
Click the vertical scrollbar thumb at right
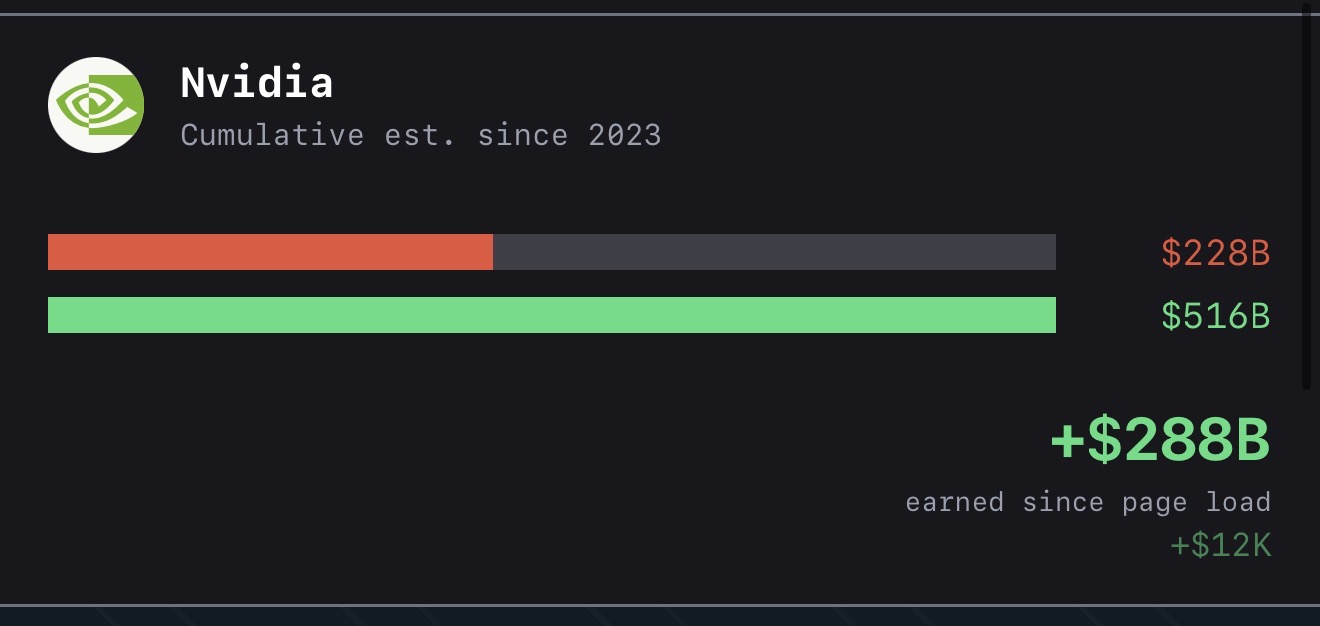coord(1306,200)
